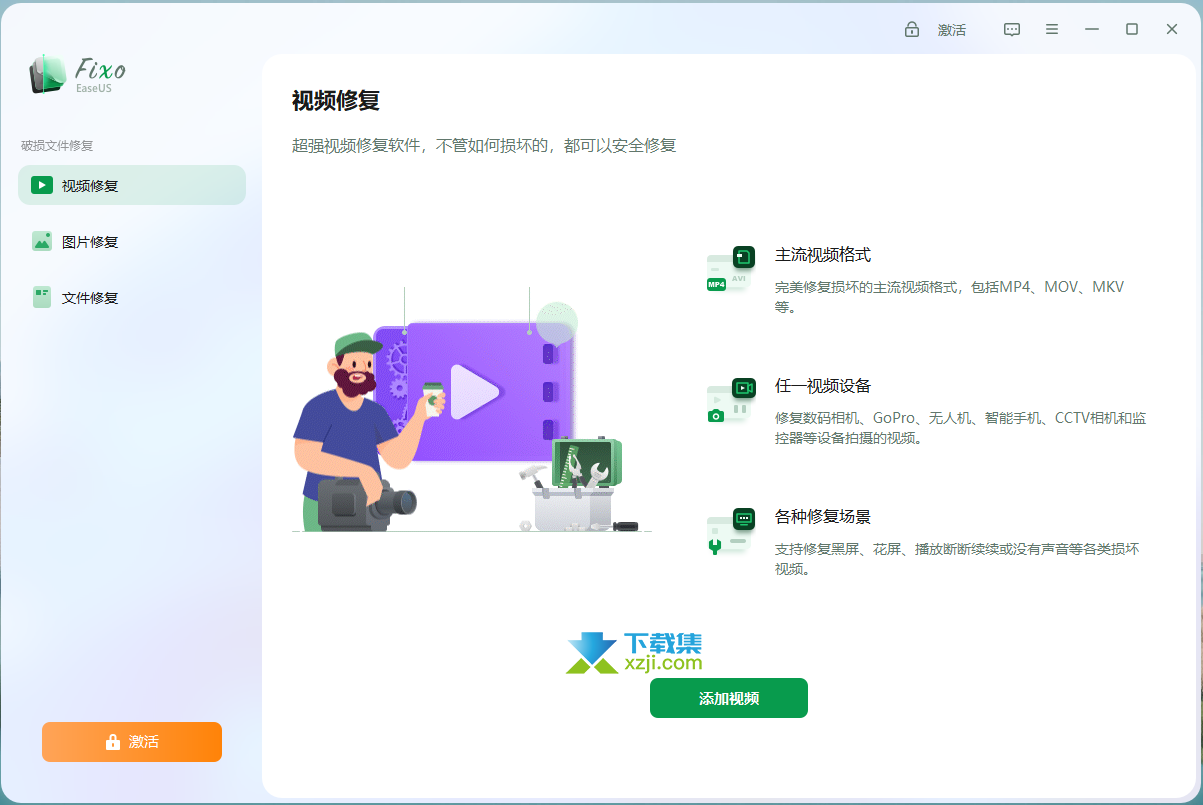Click the green 添加视频 button

(728, 698)
